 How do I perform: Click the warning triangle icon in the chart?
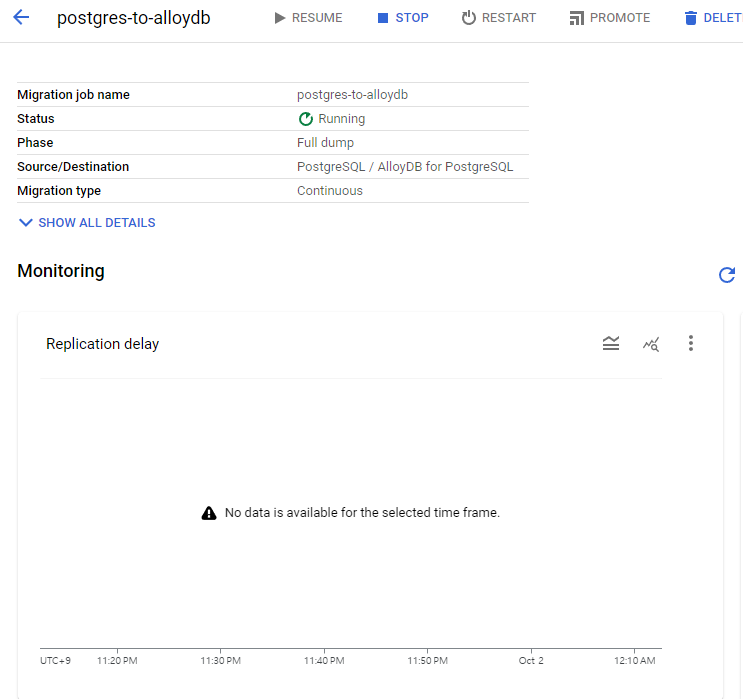pyautogui.click(x=209, y=513)
